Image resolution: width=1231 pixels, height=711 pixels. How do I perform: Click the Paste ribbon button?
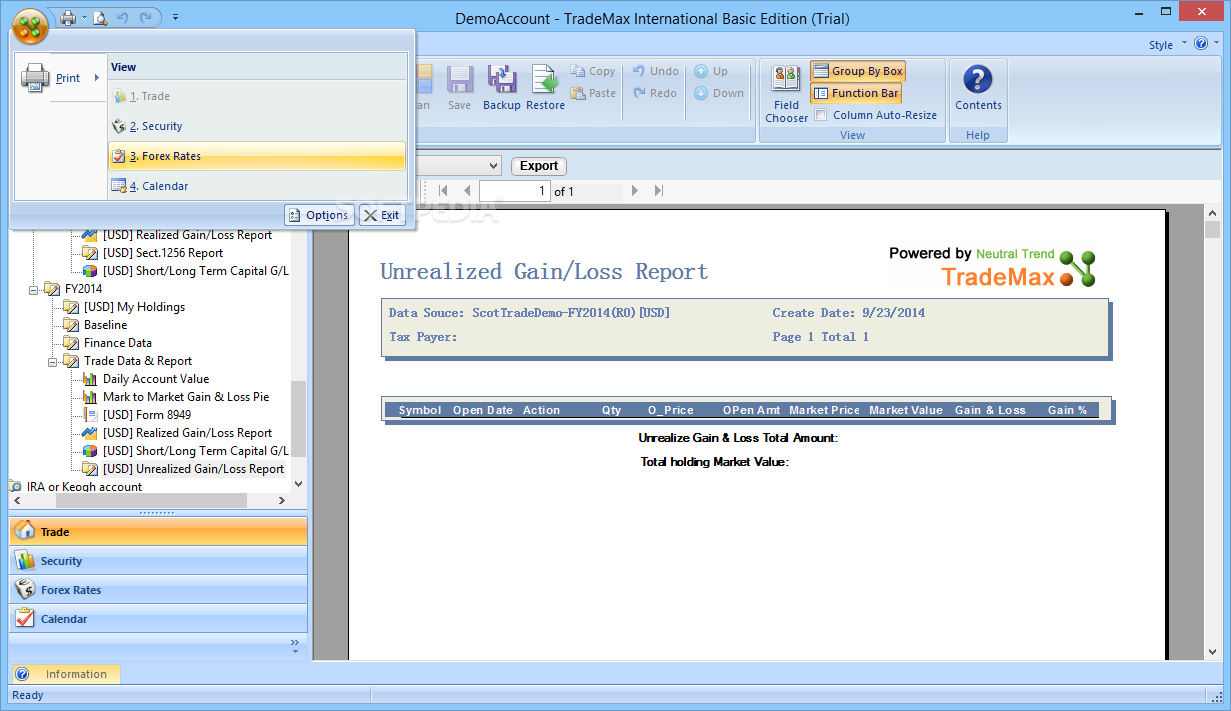coord(593,93)
